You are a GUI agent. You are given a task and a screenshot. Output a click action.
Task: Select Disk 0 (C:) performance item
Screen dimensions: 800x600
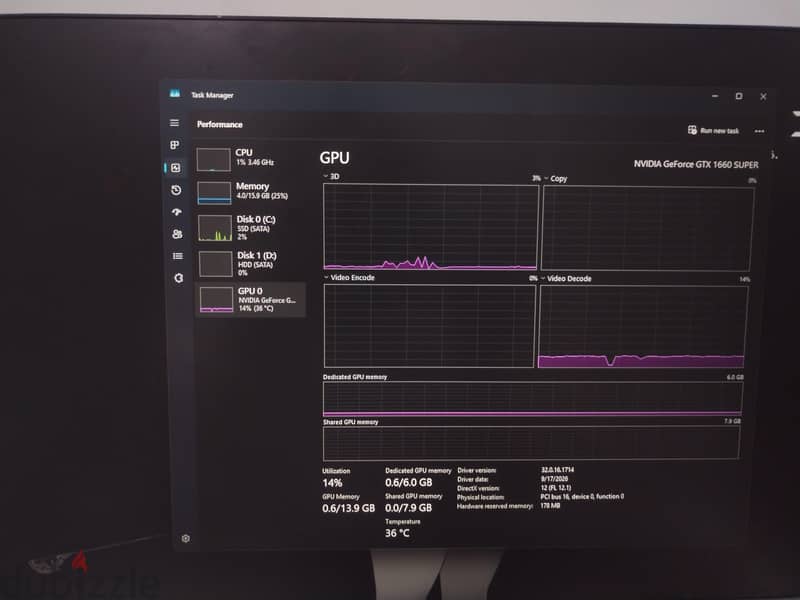pos(251,228)
